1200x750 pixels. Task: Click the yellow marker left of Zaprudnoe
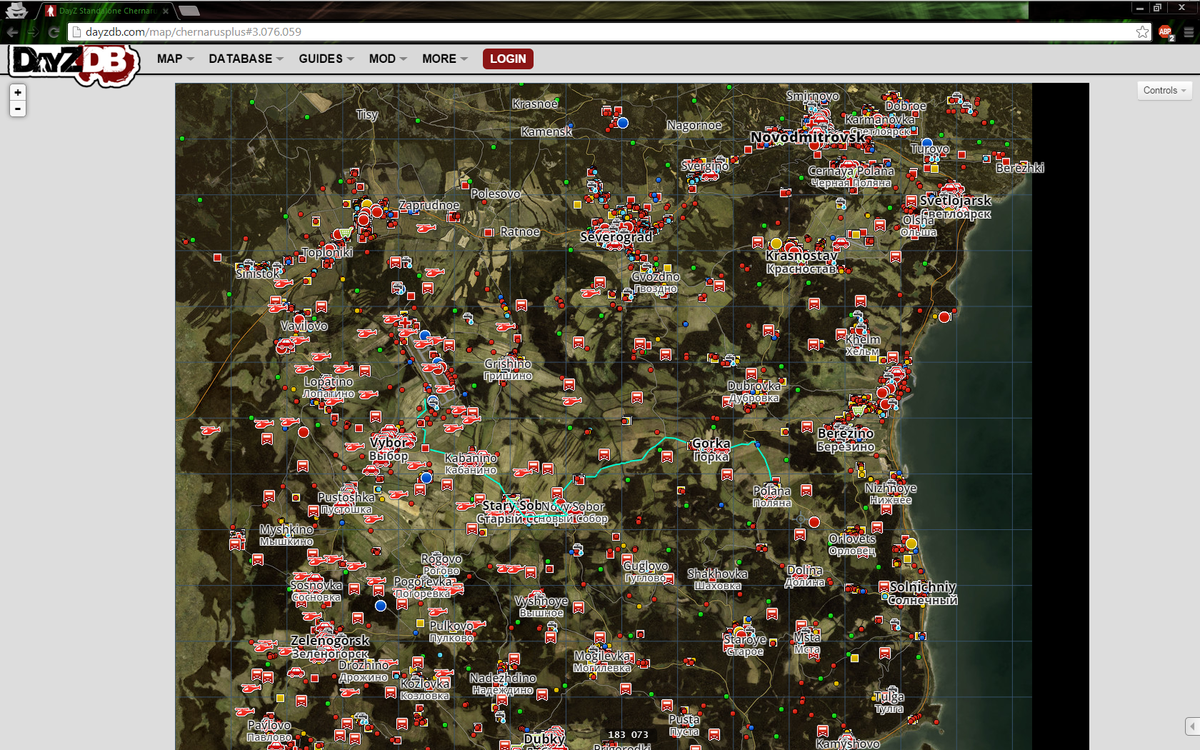click(366, 204)
